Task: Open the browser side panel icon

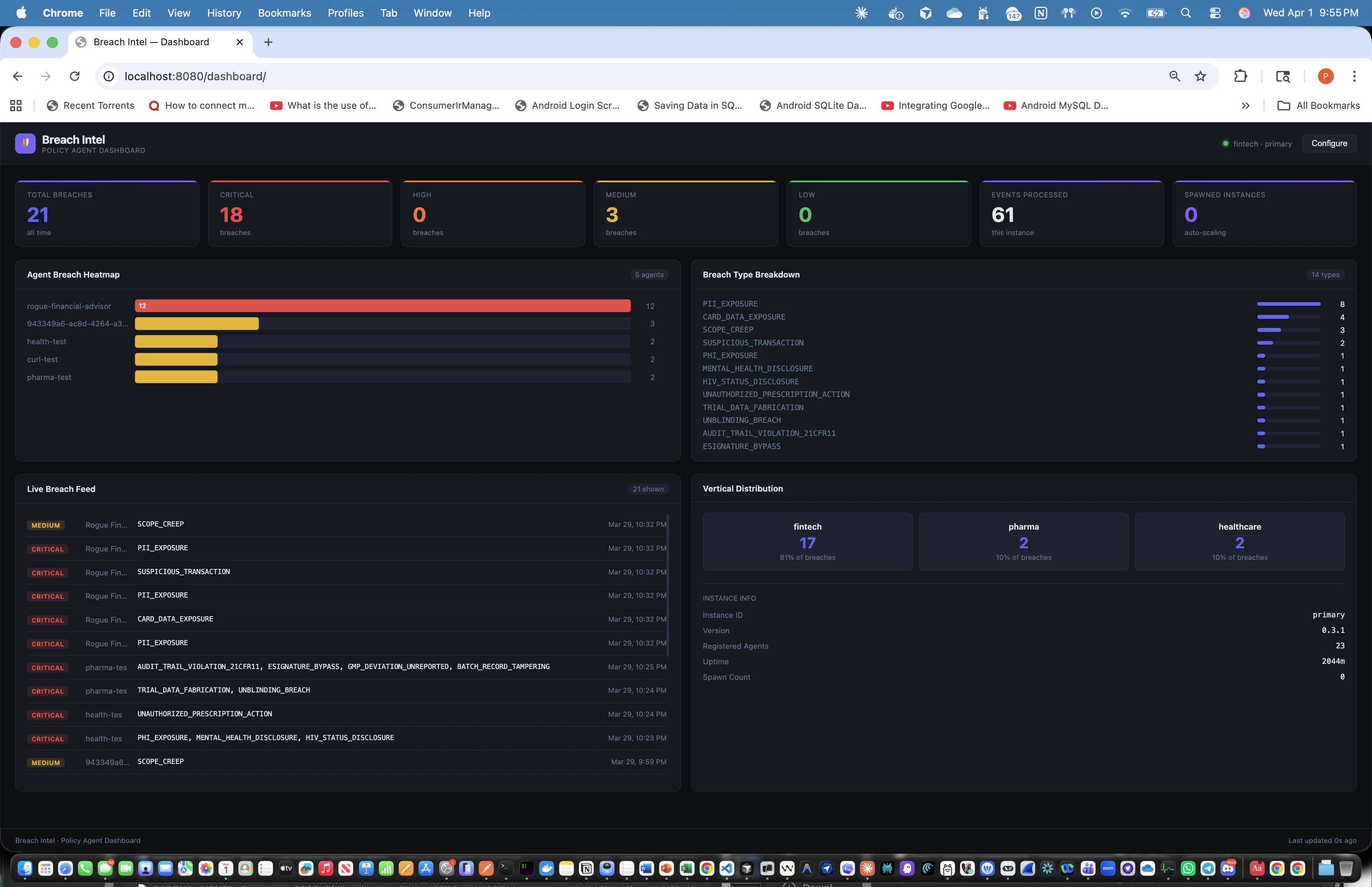Action: click(x=1283, y=76)
